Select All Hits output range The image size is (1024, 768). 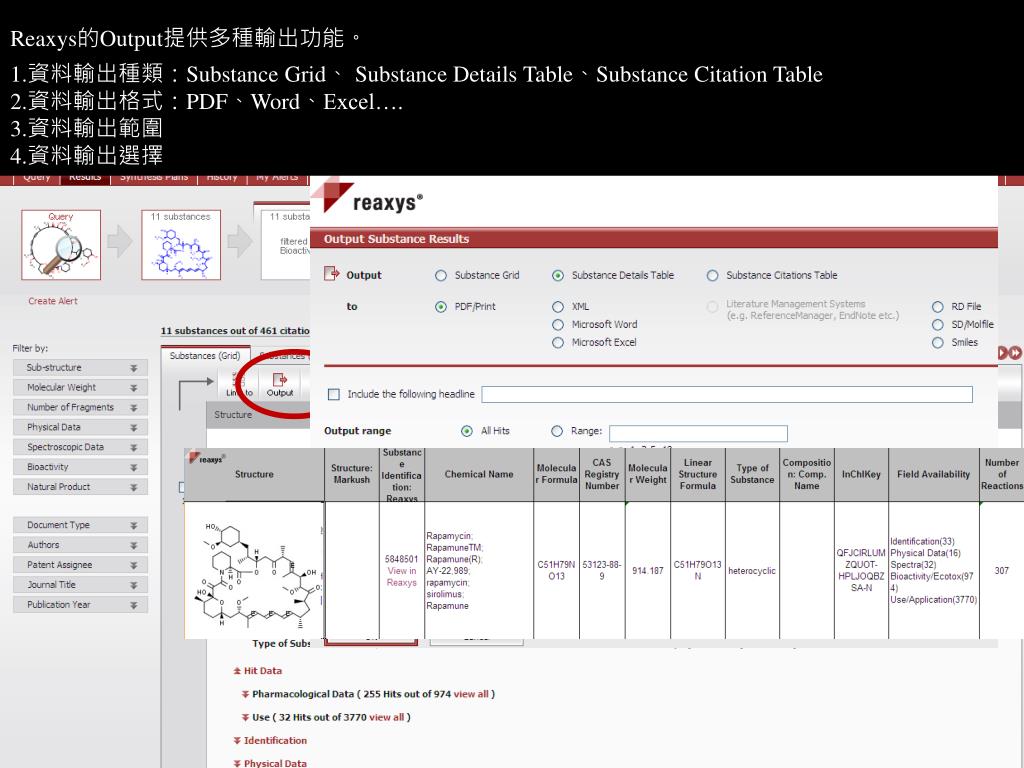(467, 431)
